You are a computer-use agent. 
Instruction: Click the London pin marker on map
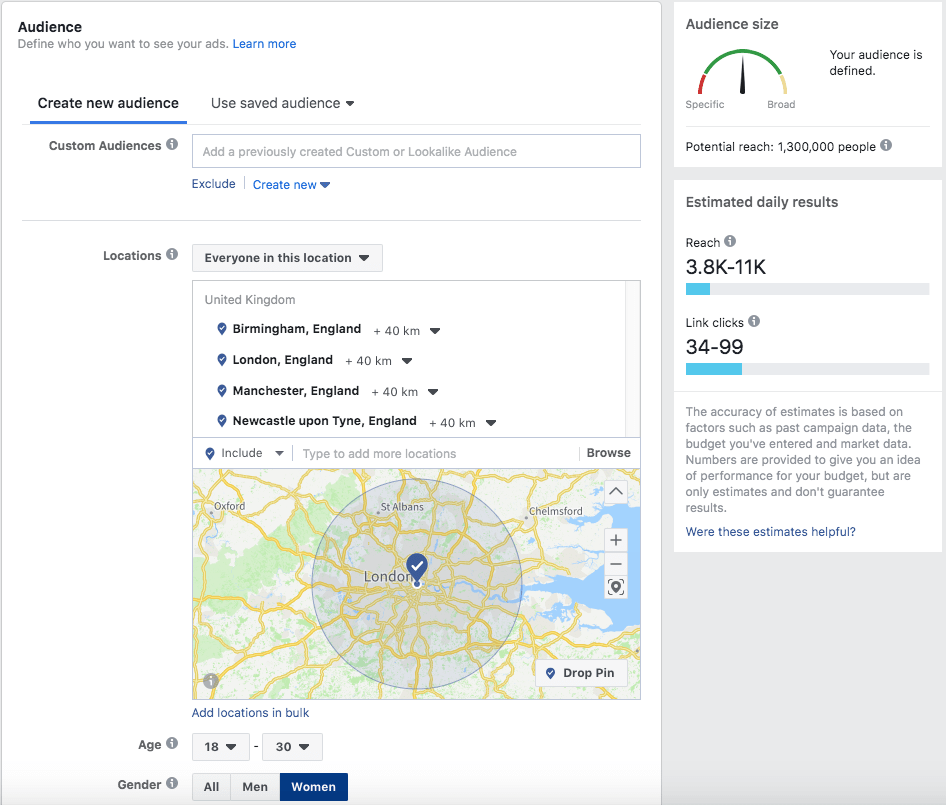point(417,567)
